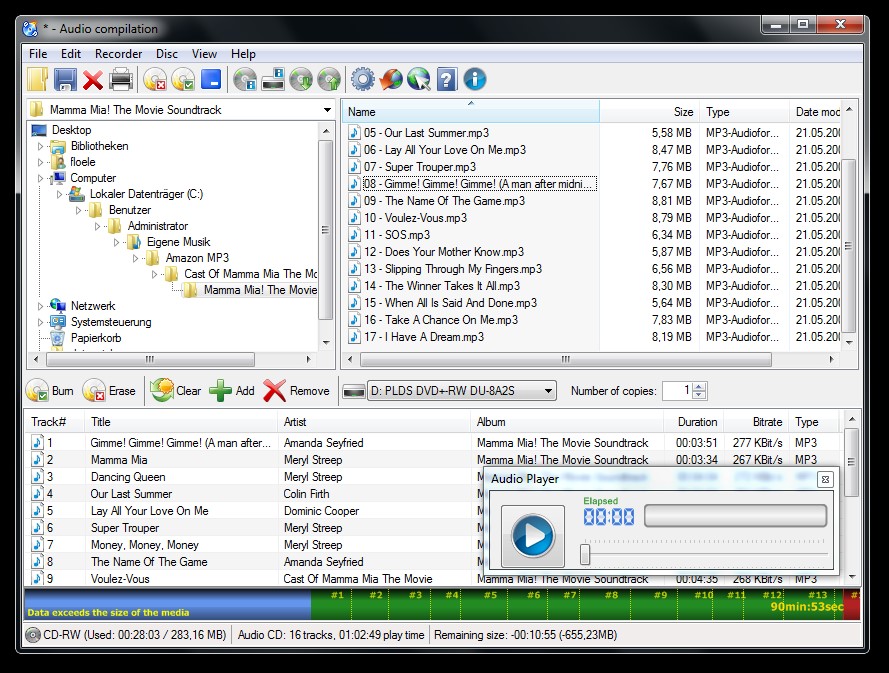Decrease the number of copies with down arrow
The height and width of the screenshot is (673, 889).
click(x=699, y=395)
